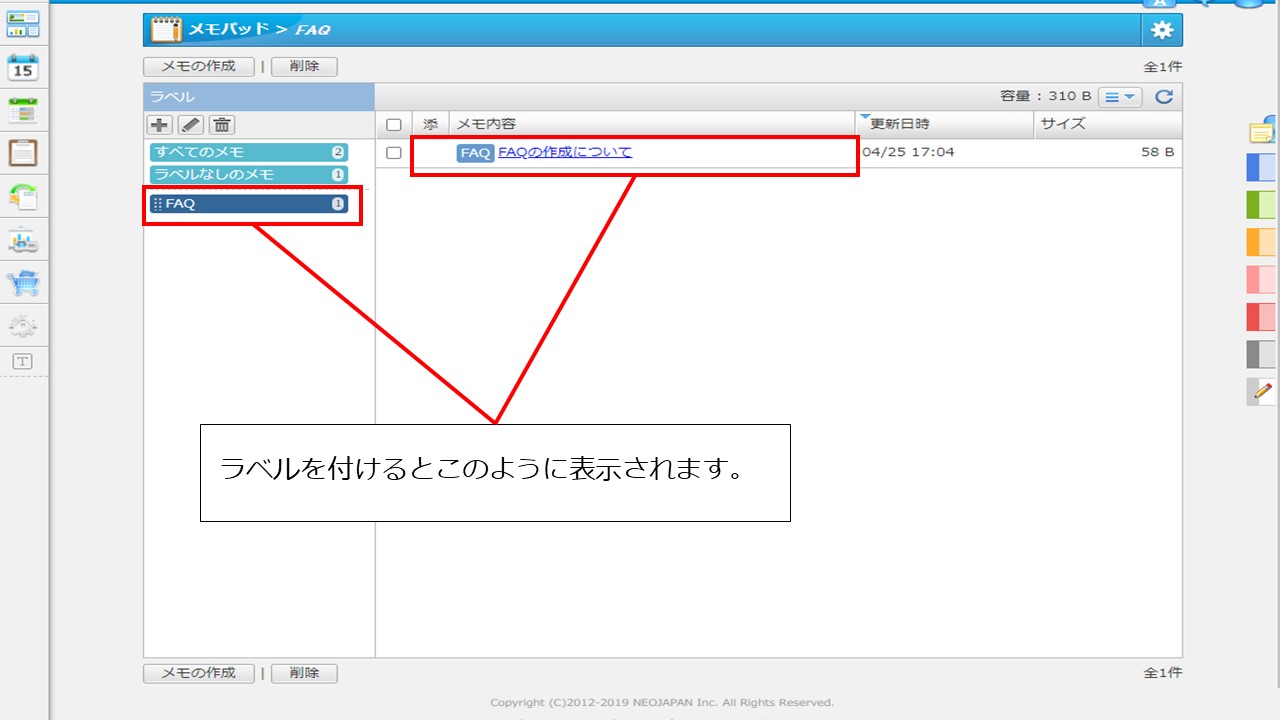Image resolution: width=1280 pixels, height=720 pixels.
Task: Click the T text box icon in the sidebar
Action: point(22,361)
